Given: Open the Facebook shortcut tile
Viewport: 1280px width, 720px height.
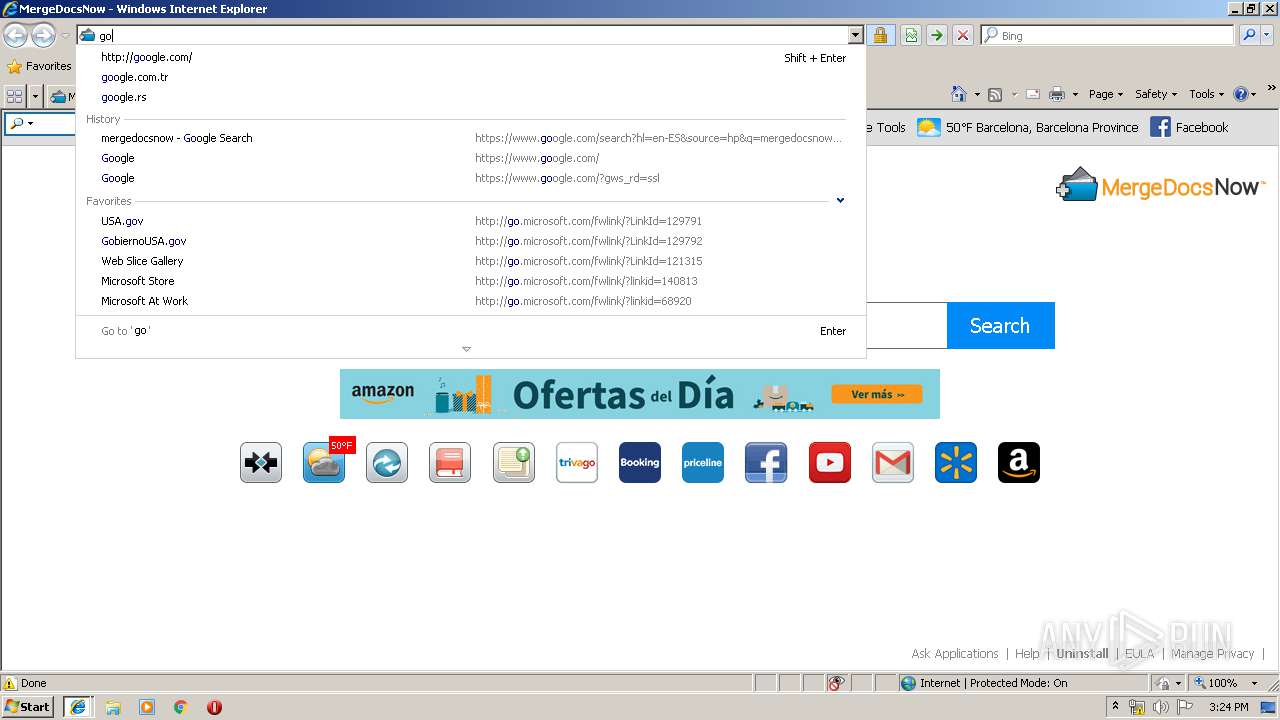Looking at the screenshot, I should pos(766,463).
